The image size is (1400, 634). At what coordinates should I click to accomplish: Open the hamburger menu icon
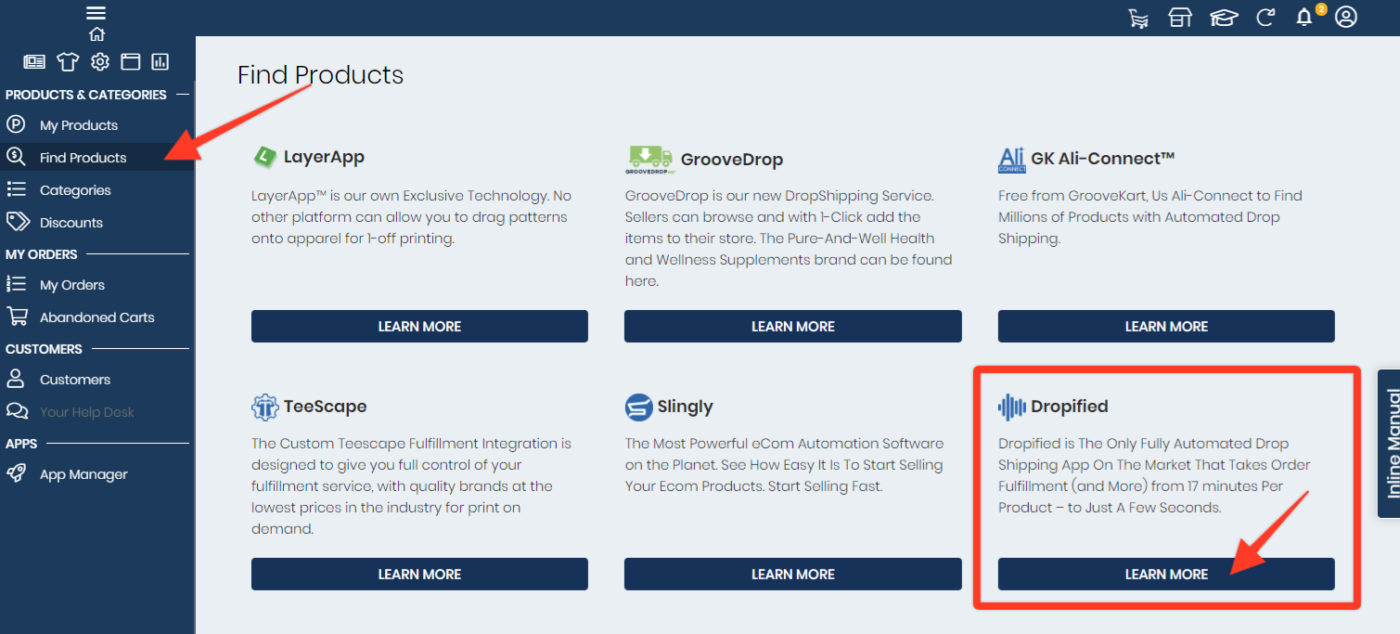[x=96, y=12]
